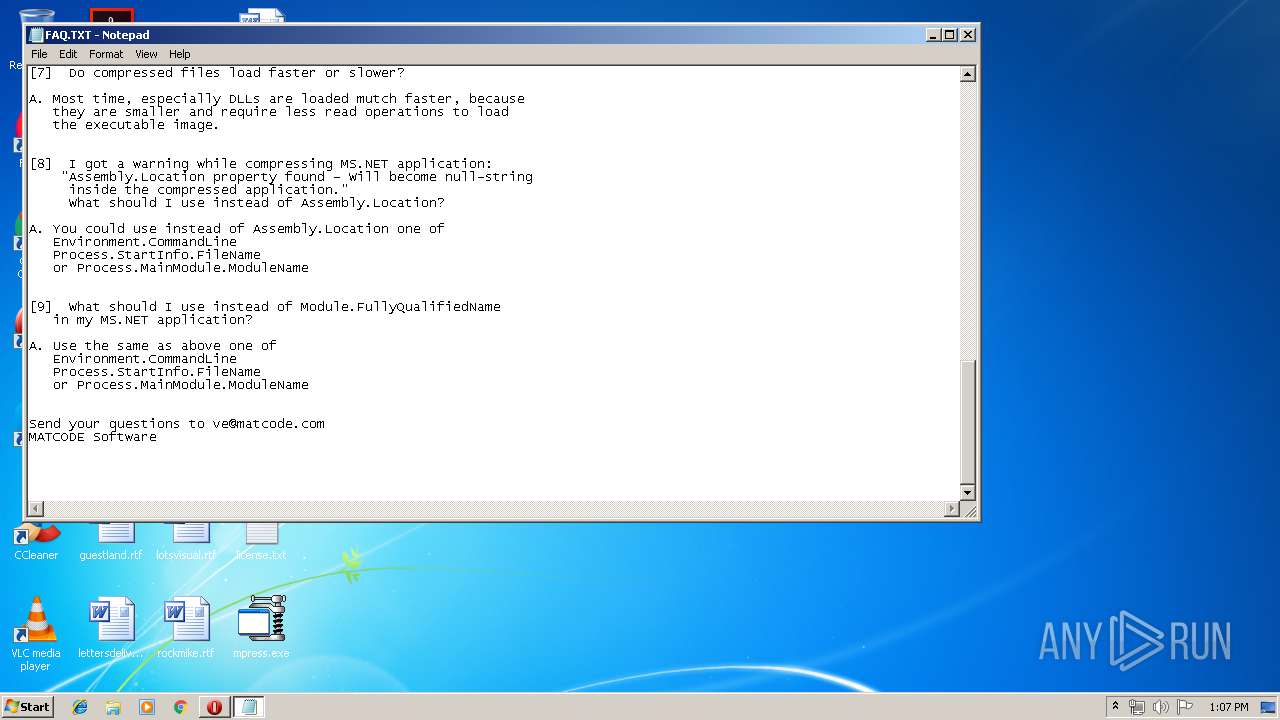Minimize the FAQ.TXT Notepad window
The image size is (1280, 720).
(933, 34)
